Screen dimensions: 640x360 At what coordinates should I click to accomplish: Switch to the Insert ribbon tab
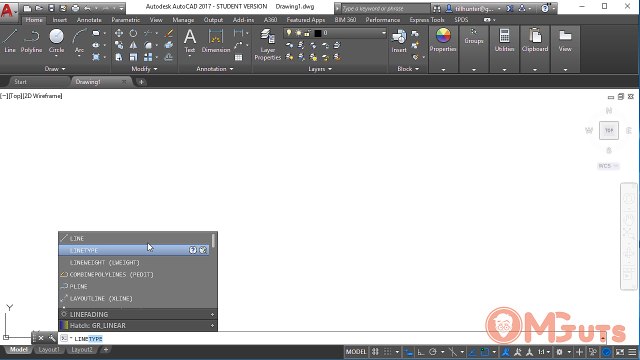click(60, 20)
